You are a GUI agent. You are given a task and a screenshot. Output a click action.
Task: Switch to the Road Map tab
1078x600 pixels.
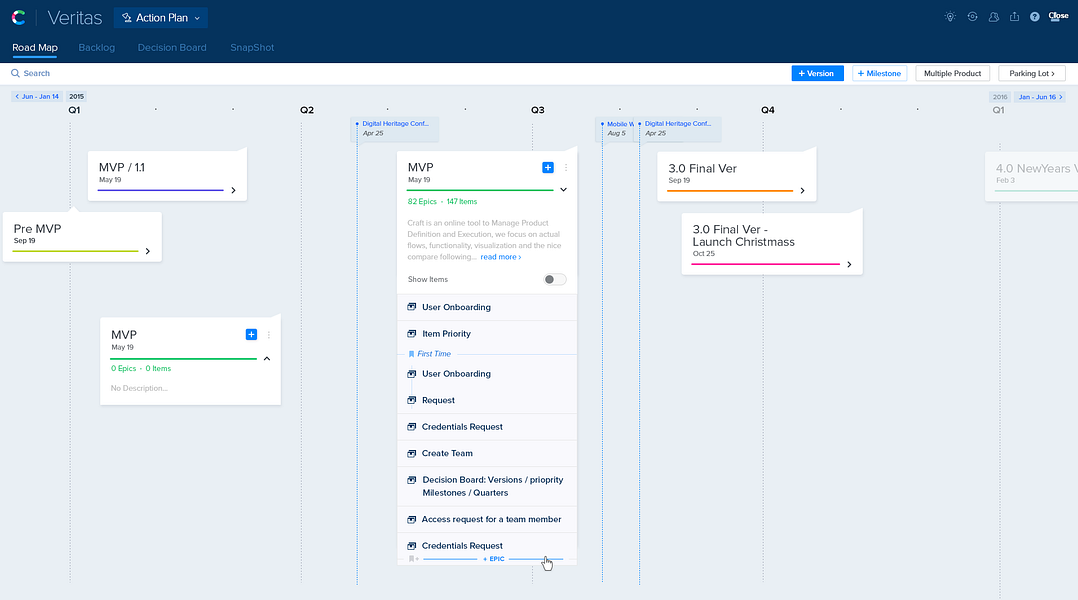35,47
